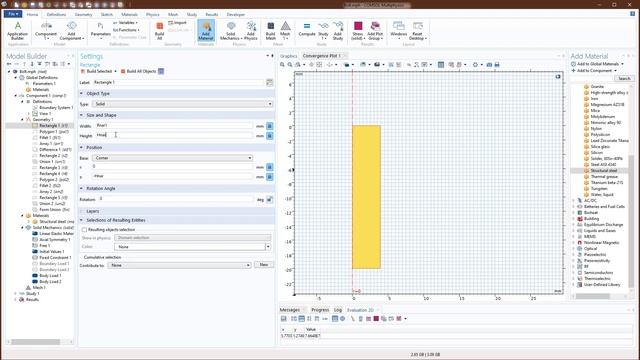Select Polygon 1 in the model tree

coord(54,132)
